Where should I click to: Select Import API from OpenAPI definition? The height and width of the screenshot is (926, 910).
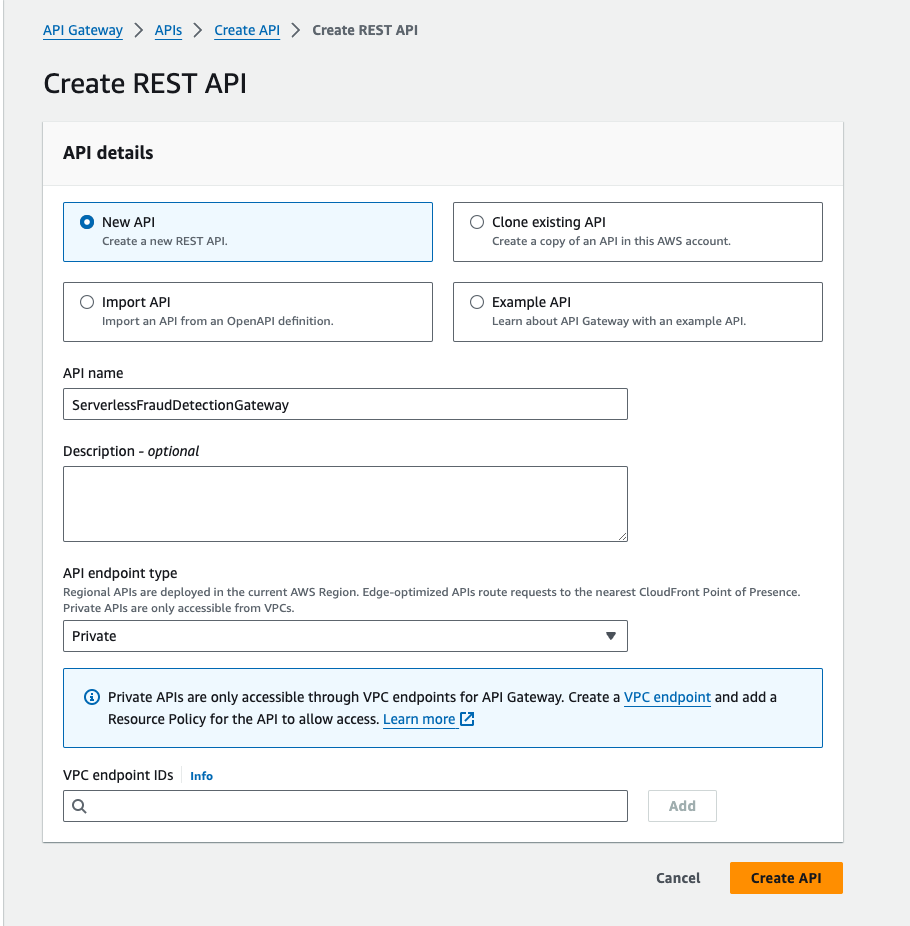coord(87,302)
